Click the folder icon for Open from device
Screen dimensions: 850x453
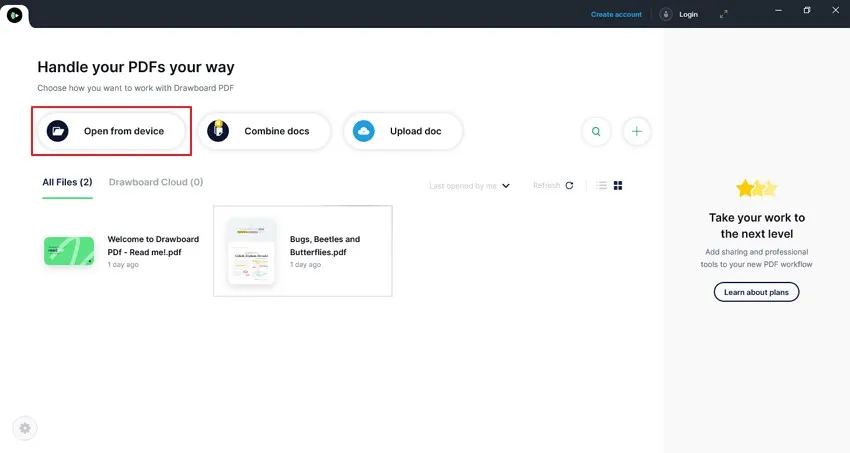click(57, 131)
